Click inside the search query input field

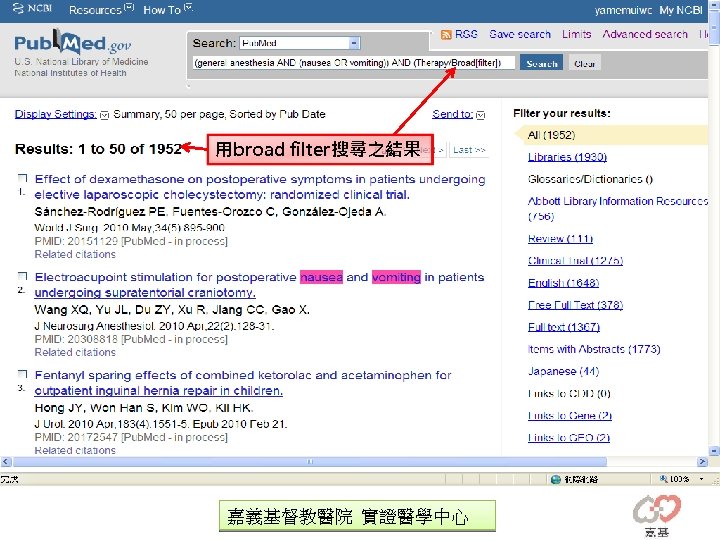tap(353, 62)
